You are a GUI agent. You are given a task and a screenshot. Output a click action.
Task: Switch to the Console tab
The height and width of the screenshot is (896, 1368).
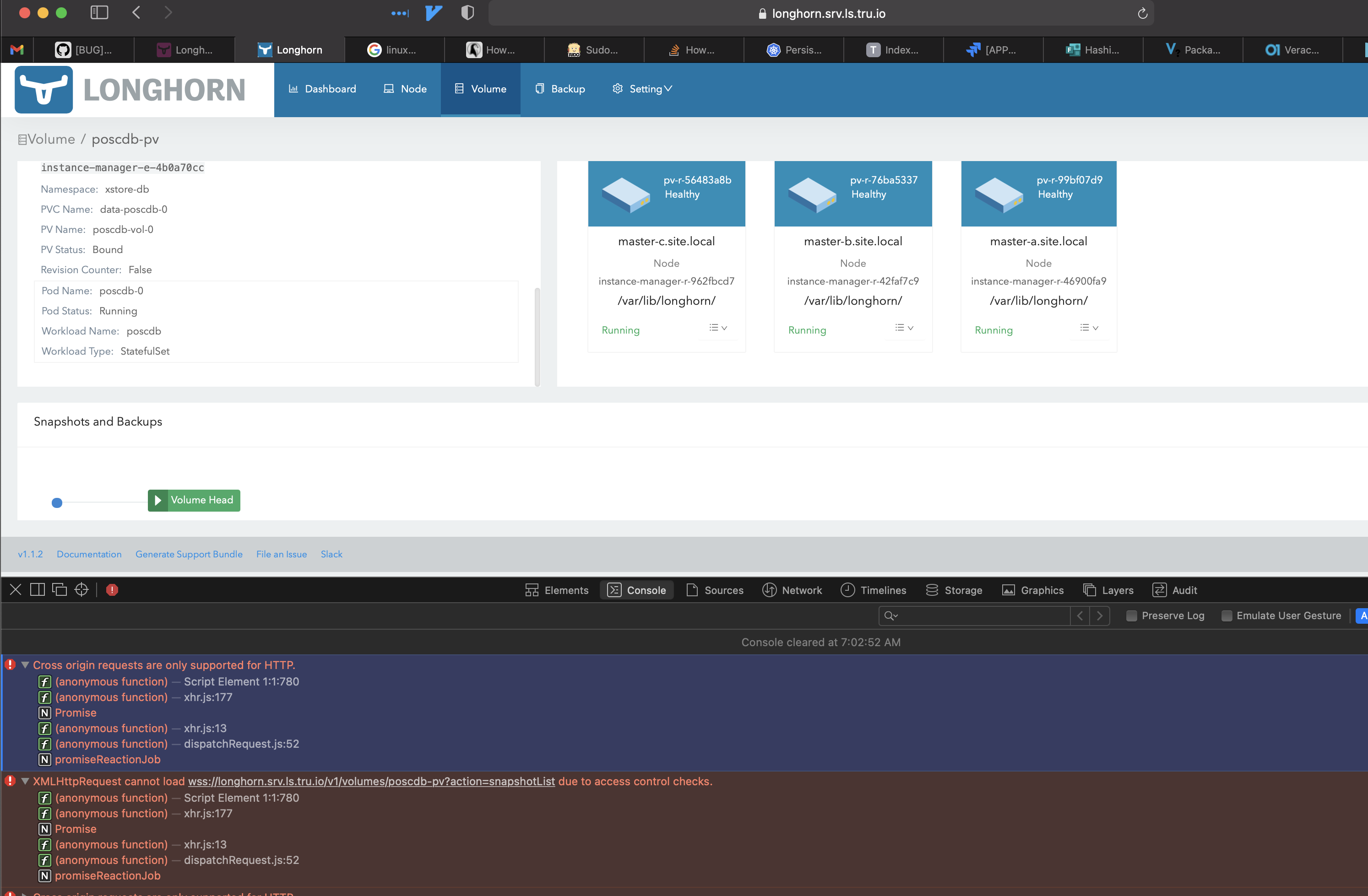point(637,590)
